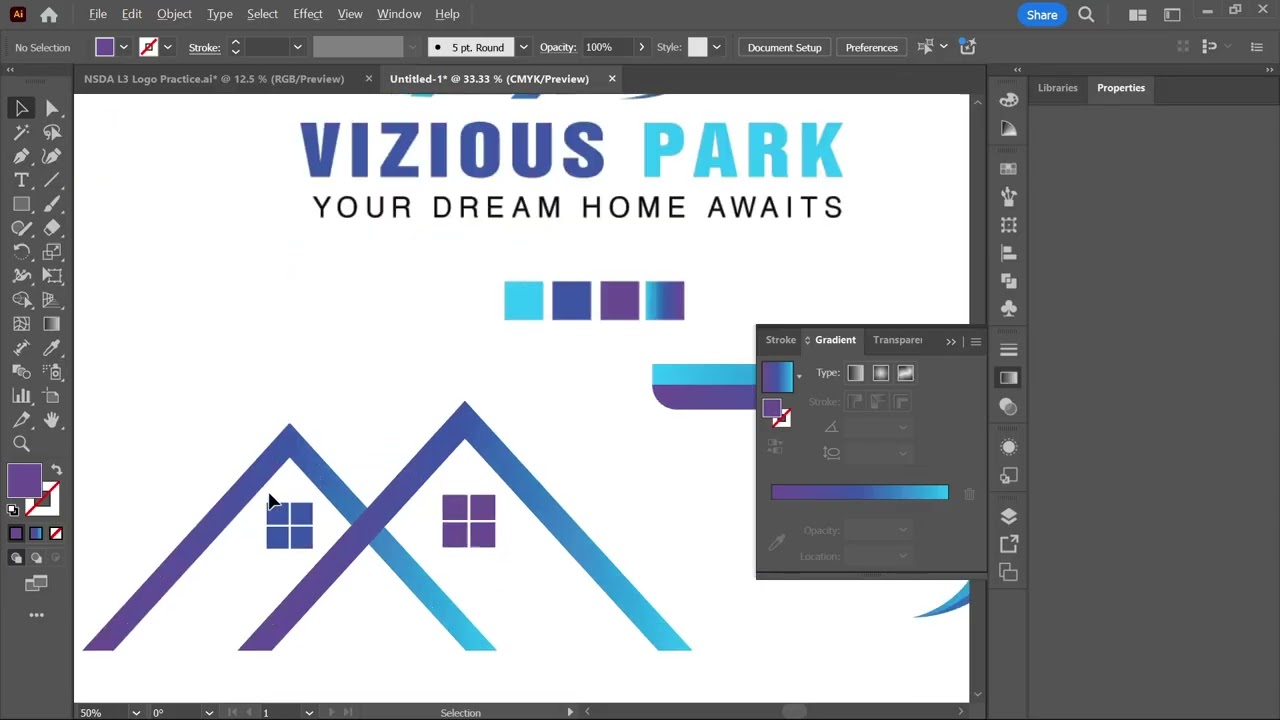Select the Free Transform tool
Screen dimensions: 1280x720
coord(52,276)
